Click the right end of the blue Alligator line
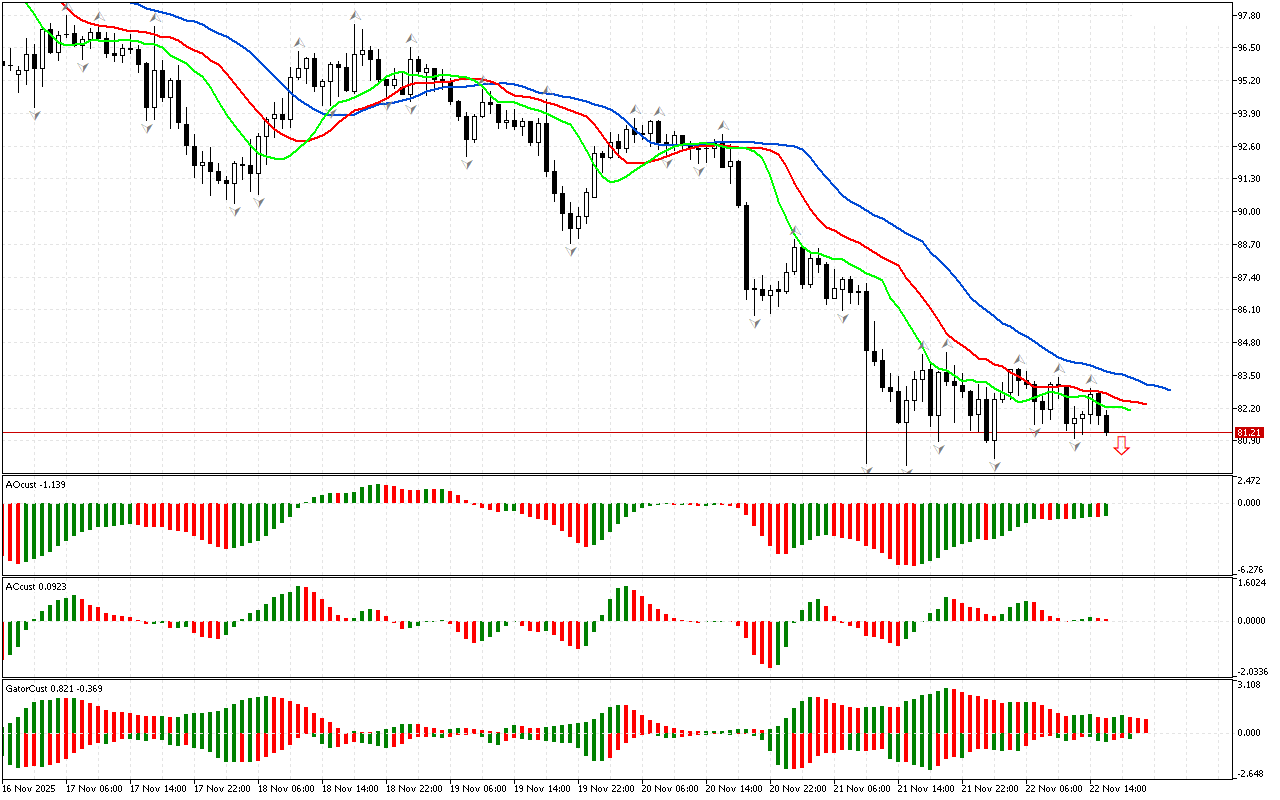 pyautogui.click(x=1168, y=389)
